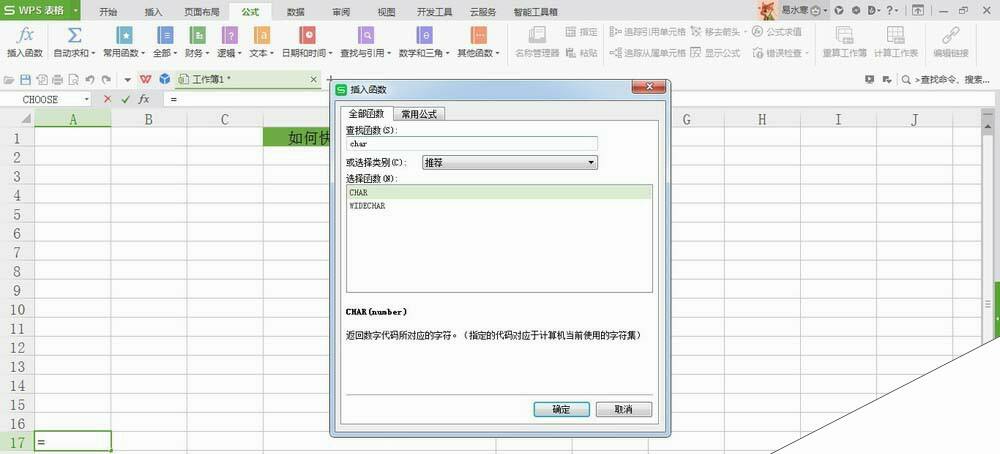The width and height of the screenshot is (1000, 454).
Task: Open the quick access toolbar customize arrow
Action: pyautogui.click(x=127, y=80)
